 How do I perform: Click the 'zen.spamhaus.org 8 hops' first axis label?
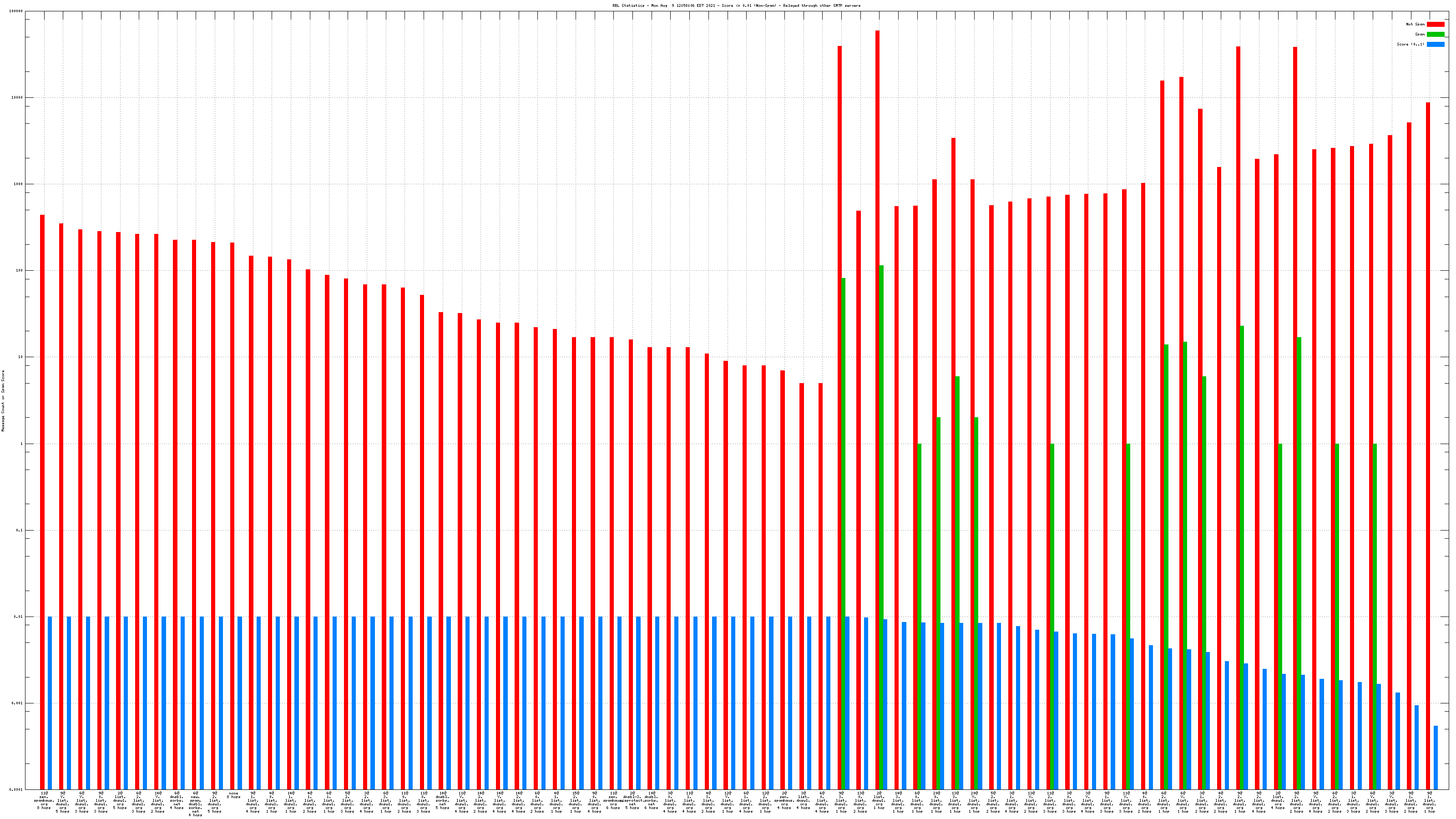click(x=44, y=800)
